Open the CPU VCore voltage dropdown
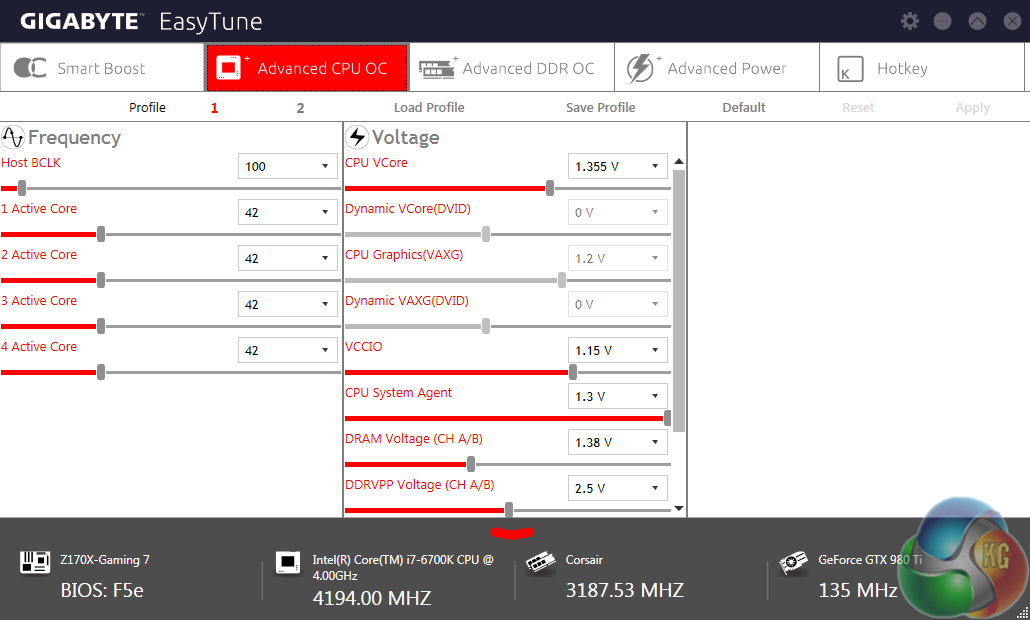The height and width of the screenshot is (620, 1030). [x=617, y=166]
